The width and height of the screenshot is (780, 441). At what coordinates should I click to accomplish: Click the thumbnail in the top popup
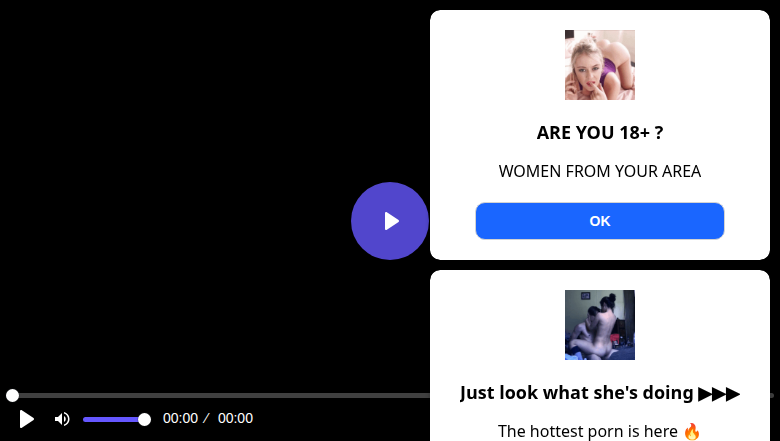click(x=600, y=65)
